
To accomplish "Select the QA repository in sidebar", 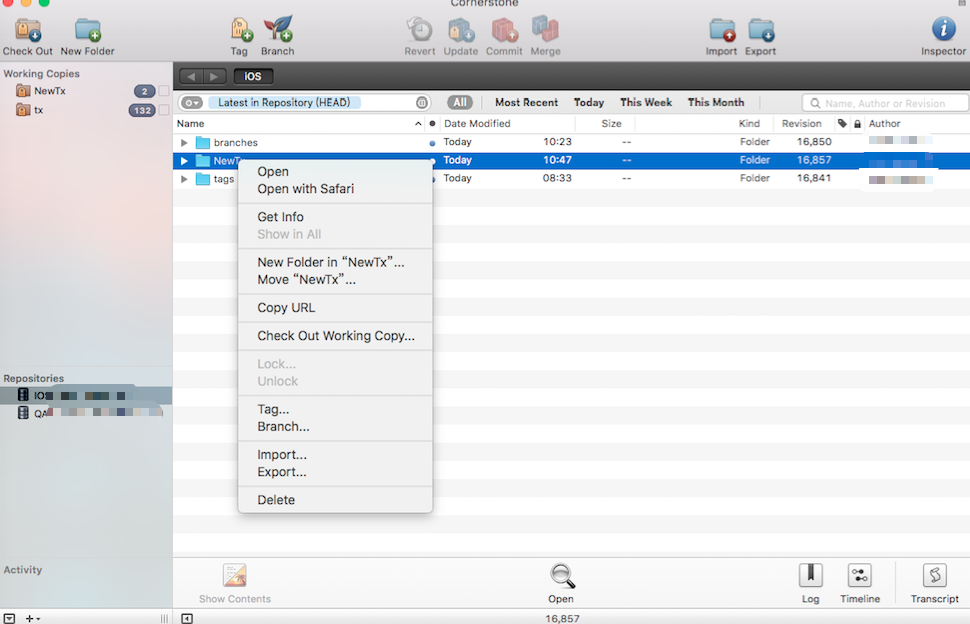I will (x=86, y=413).
